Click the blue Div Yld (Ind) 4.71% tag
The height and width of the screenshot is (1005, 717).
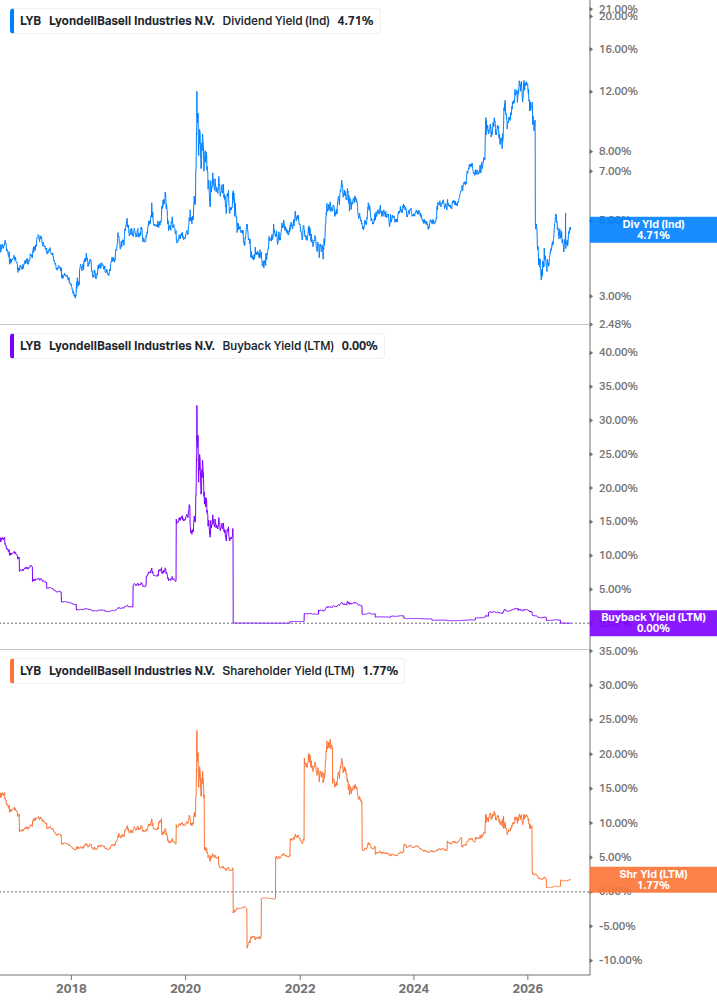(653, 229)
